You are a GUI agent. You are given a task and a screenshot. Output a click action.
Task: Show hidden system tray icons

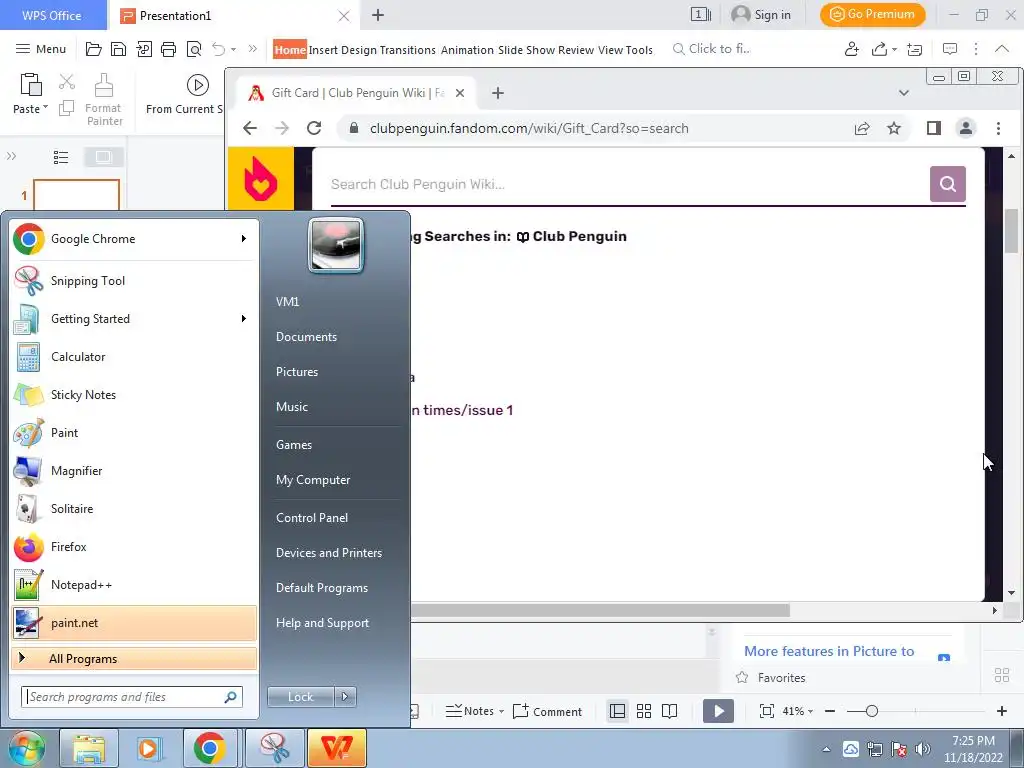[826, 749]
